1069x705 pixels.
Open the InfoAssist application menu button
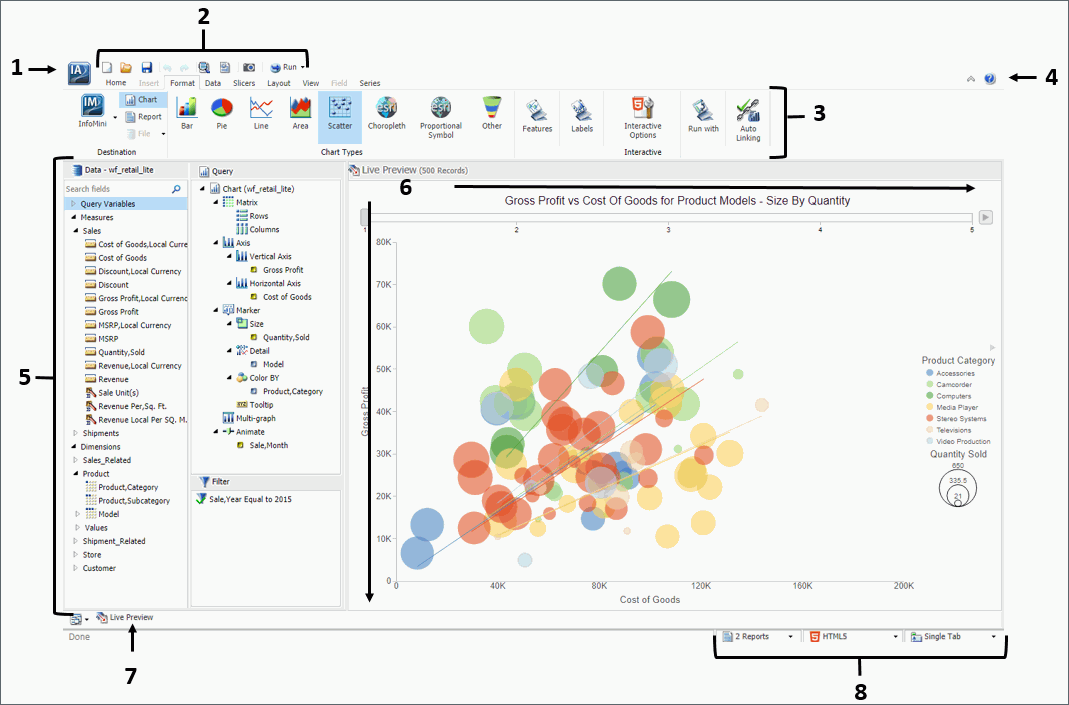coord(79,72)
